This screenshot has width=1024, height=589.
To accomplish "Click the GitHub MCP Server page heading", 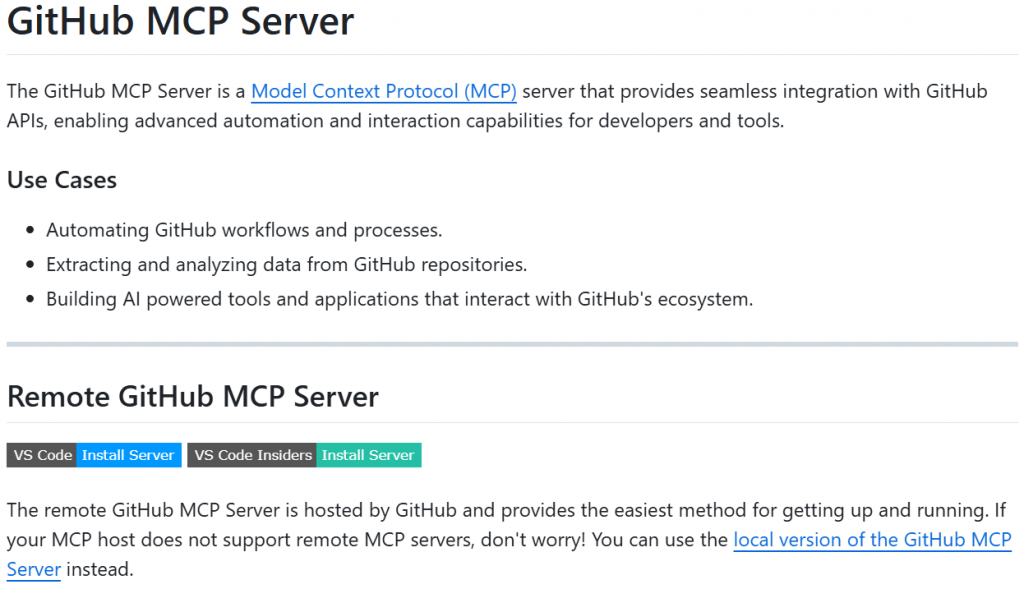I will [180, 22].
